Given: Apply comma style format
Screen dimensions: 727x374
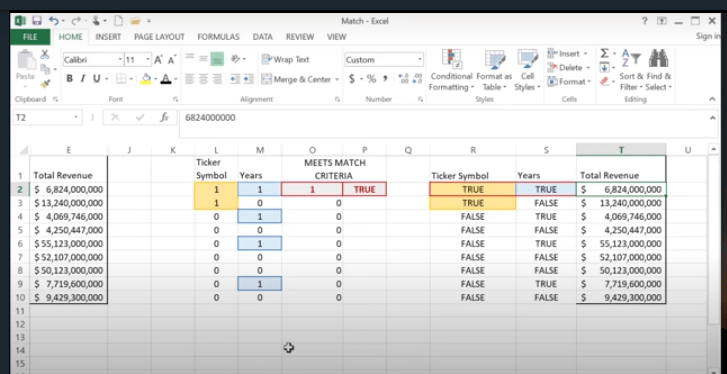Looking at the screenshot, I should [385, 79].
